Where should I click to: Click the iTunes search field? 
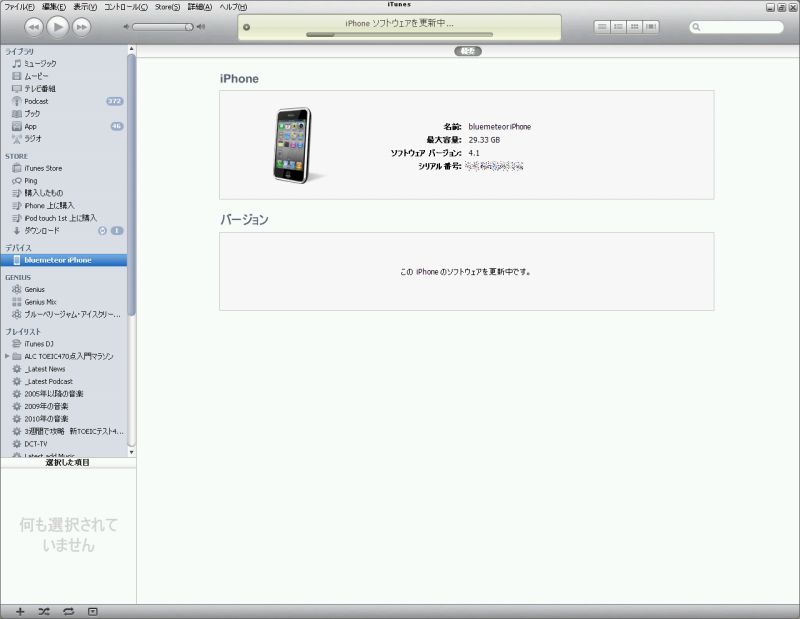(737, 27)
